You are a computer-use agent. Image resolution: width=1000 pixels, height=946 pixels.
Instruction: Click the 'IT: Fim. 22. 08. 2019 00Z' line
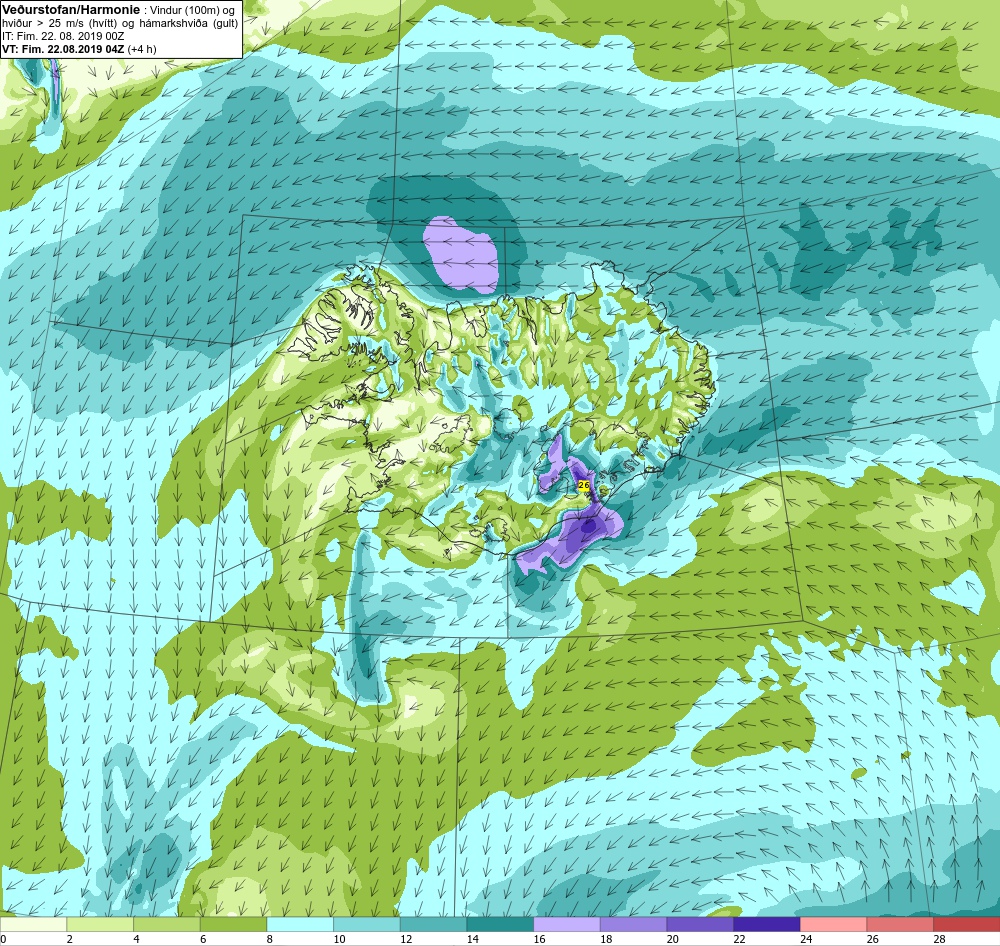63,36
